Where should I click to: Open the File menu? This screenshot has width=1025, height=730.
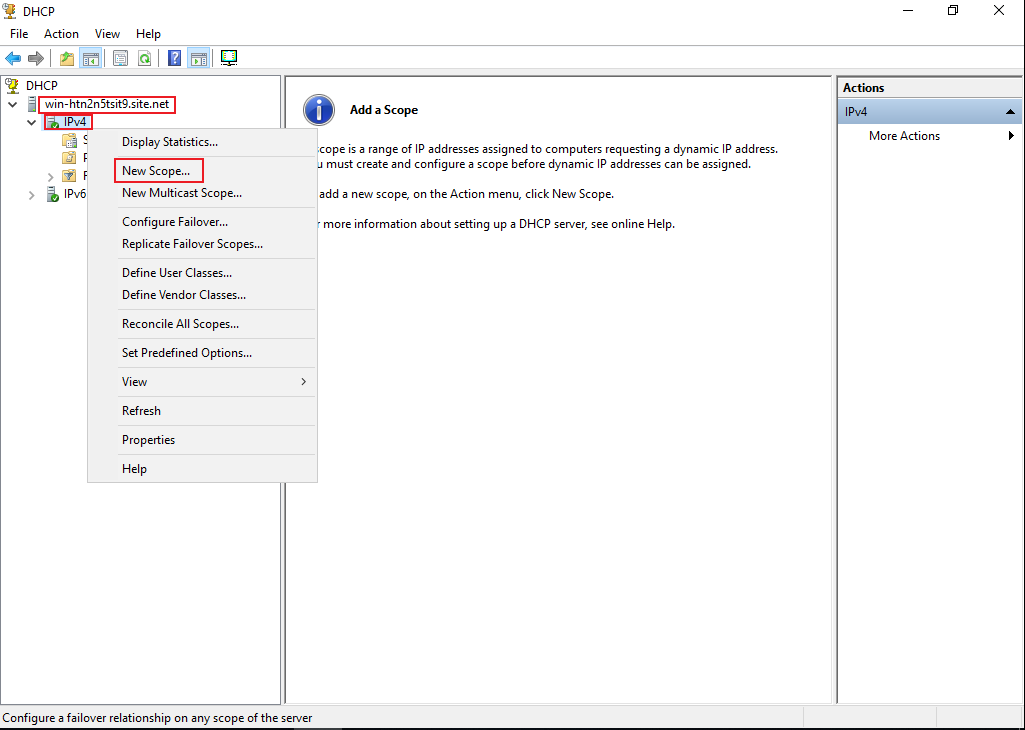[19, 34]
